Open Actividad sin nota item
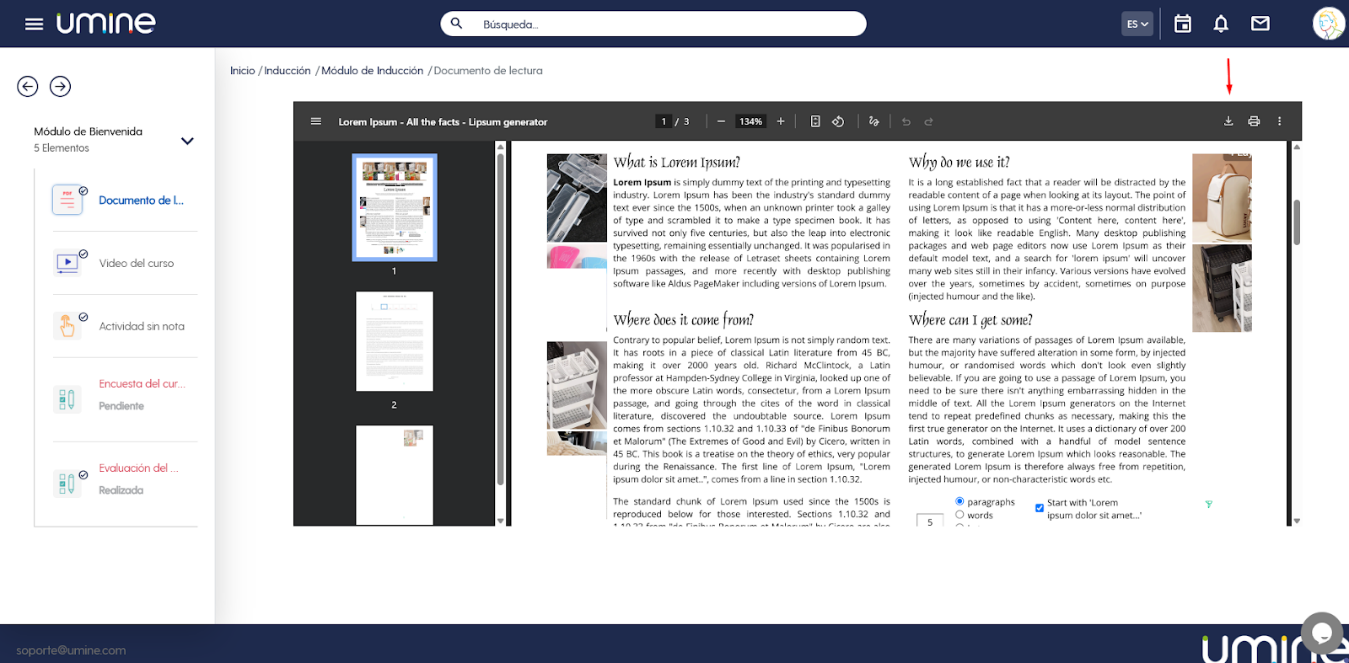Screen dimensions: 1349x663 point(125,326)
